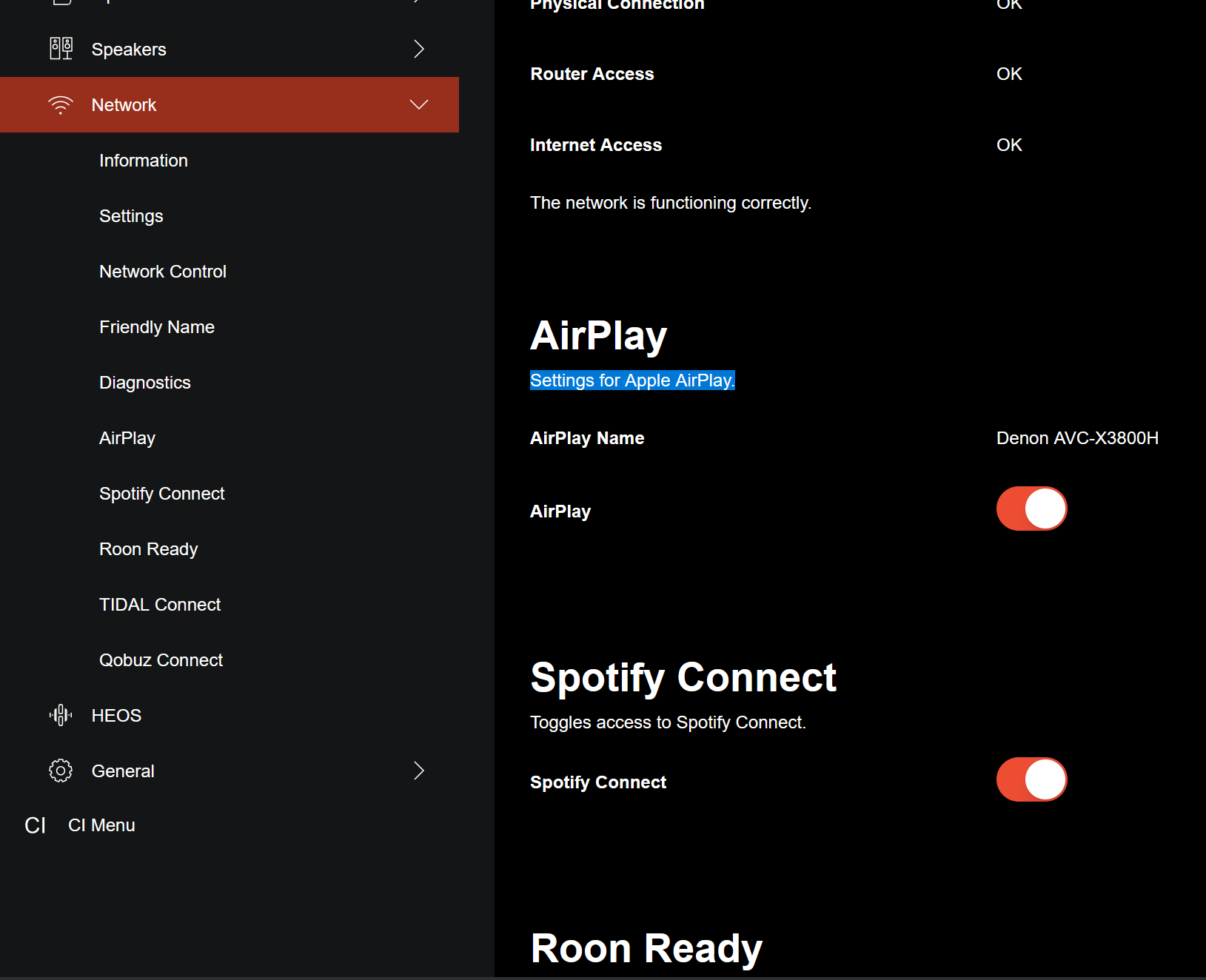The height and width of the screenshot is (980, 1206).
Task: Open the CI Menu label
Action: coord(101,825)
